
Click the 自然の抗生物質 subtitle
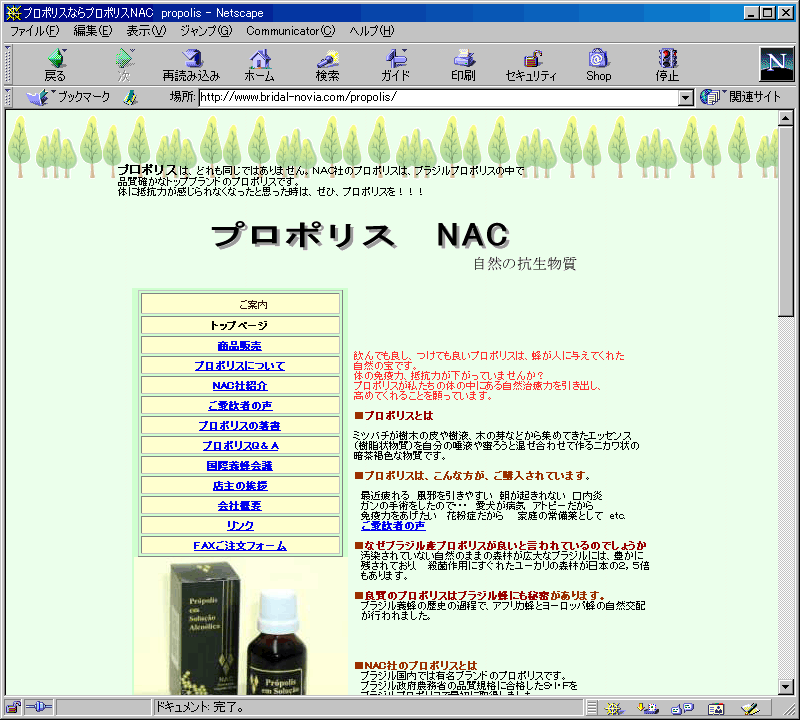525,263
